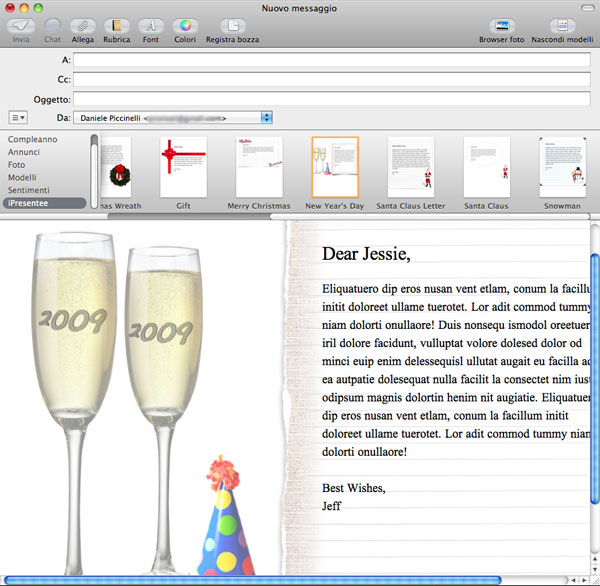600x586 pixels.
Task: Click the red close window button
Action: (x=10, y=8)
